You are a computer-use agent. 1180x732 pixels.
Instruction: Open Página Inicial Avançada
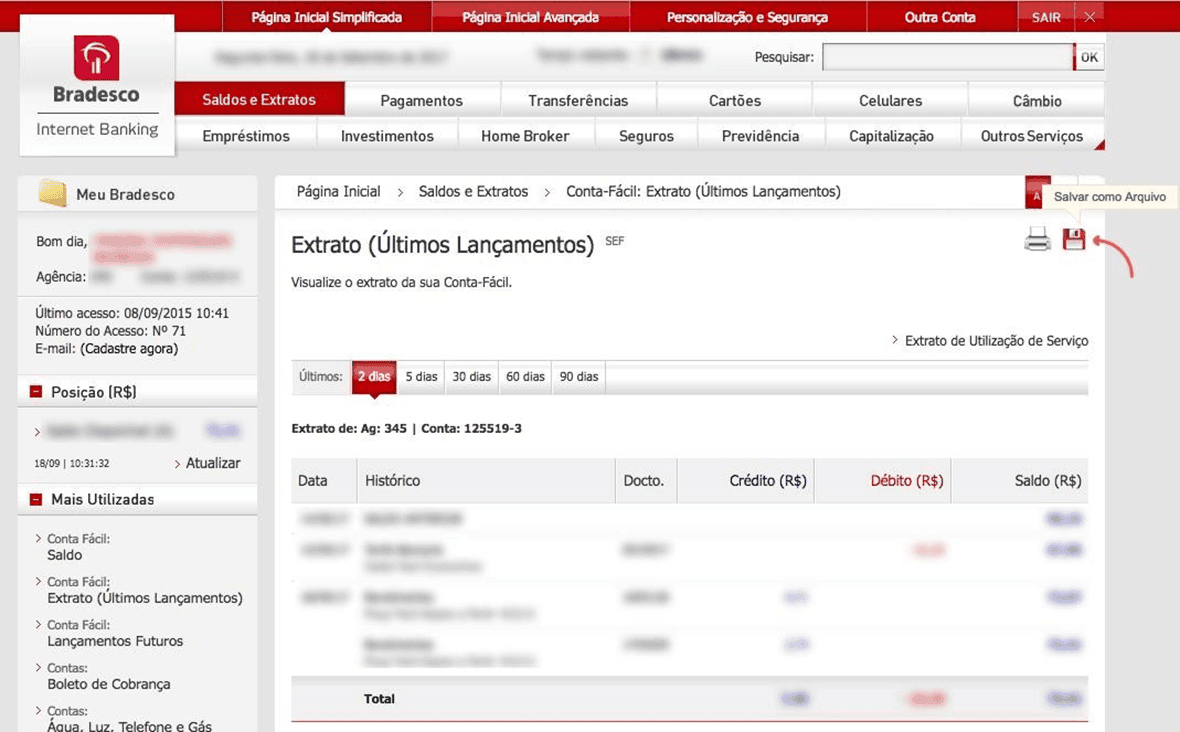coord(530,16)
